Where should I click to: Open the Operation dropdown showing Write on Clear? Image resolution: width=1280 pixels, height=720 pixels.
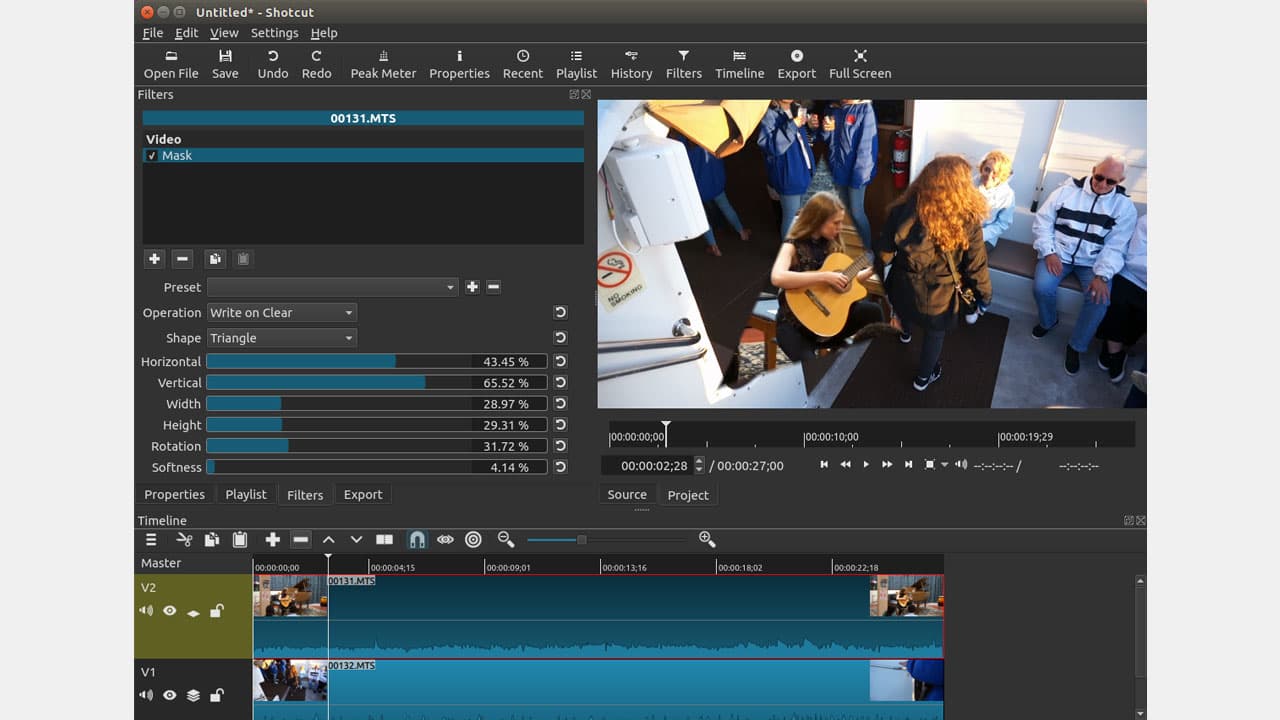point(281,312)
